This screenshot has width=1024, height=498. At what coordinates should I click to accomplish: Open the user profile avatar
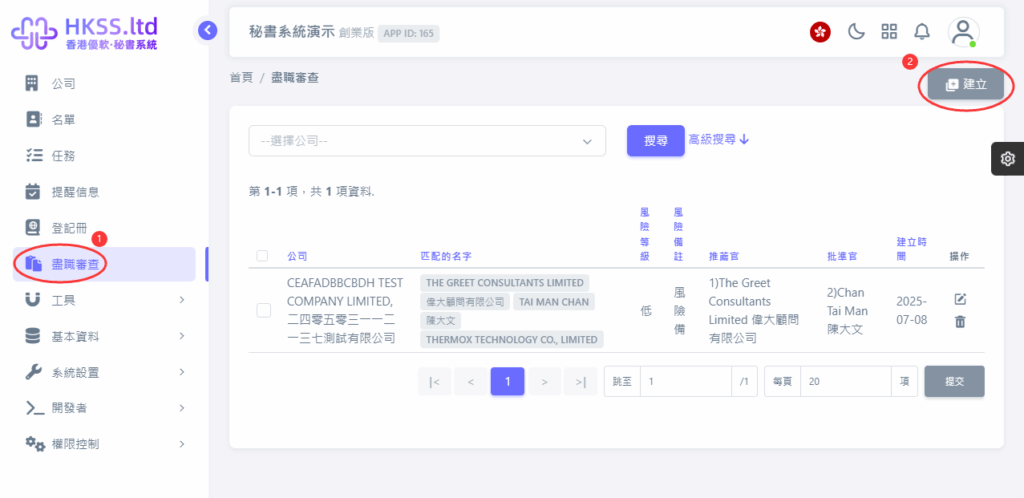[962, 31]
